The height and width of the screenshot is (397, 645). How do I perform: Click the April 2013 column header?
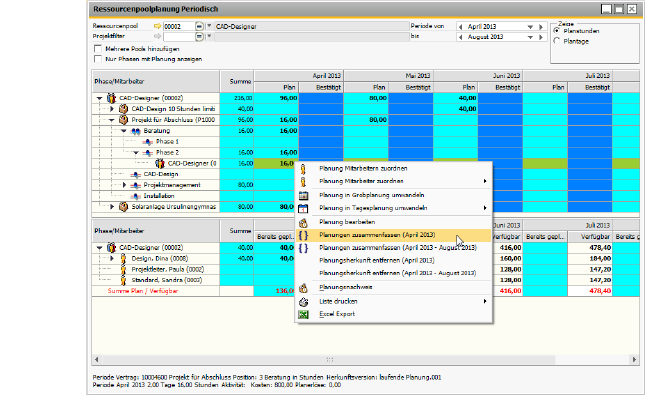299,76
